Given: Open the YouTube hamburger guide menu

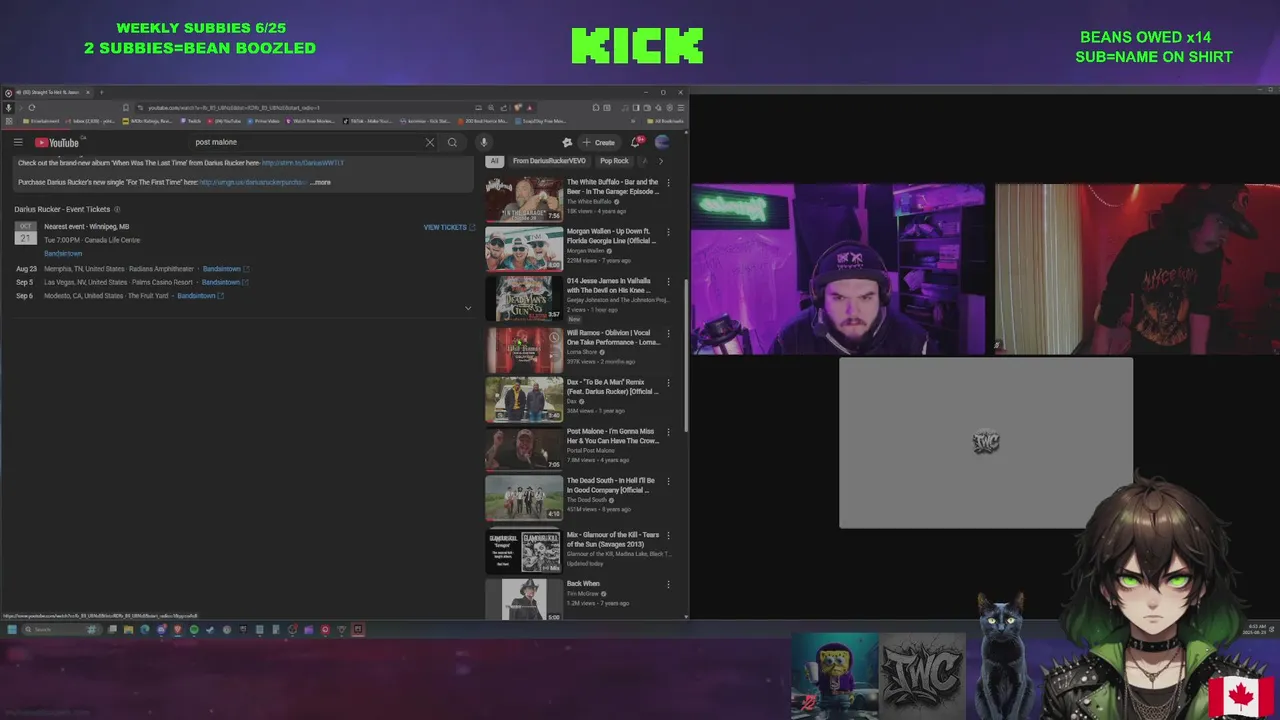Looking at the screenshot, I should pos(18,142).
